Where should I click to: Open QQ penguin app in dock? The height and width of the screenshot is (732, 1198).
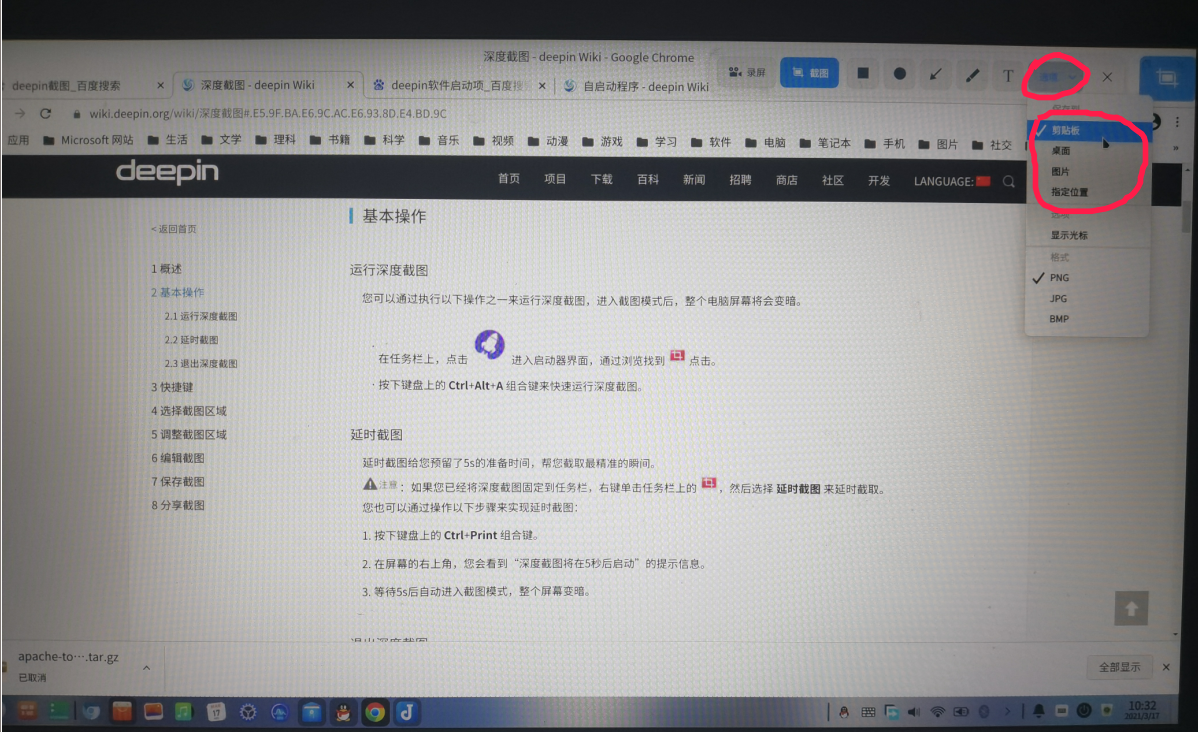[343, 712]
